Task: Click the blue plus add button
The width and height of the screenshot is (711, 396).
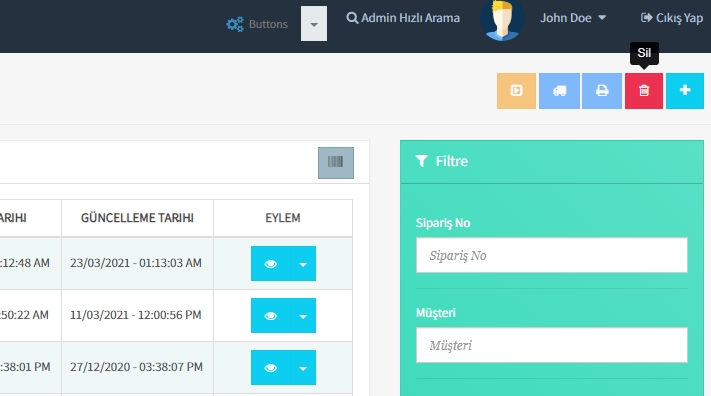Action: 685,91
